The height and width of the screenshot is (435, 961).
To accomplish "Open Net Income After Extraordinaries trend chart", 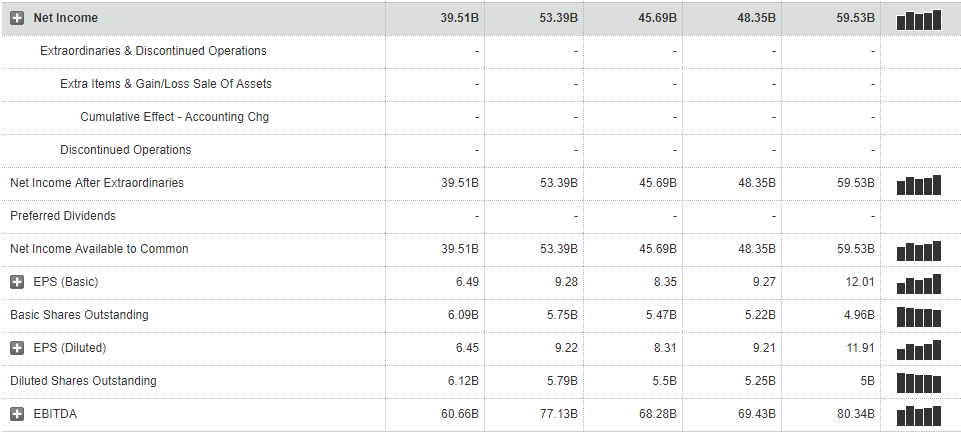I will point(919,184).
